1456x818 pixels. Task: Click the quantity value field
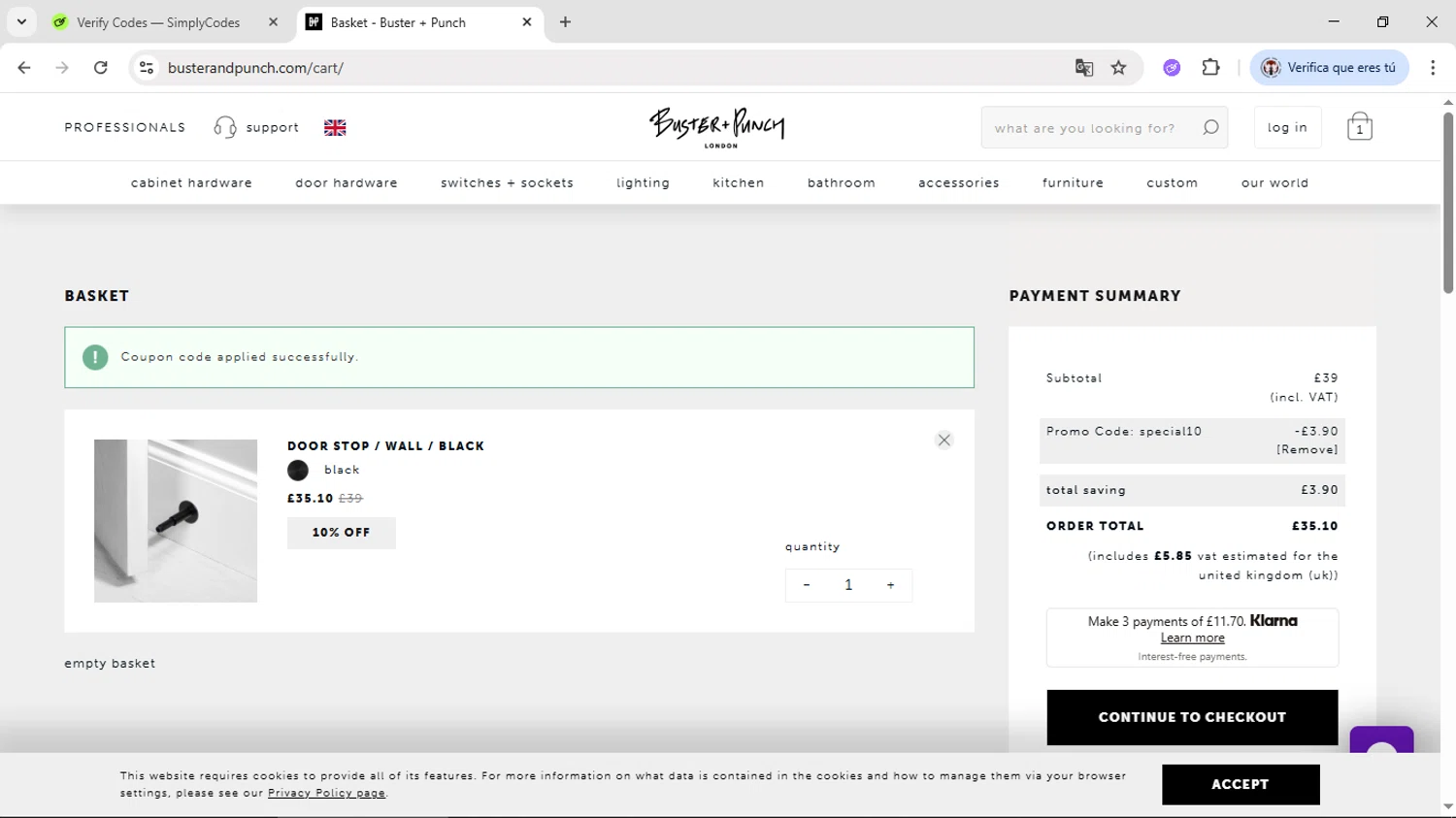848,585
